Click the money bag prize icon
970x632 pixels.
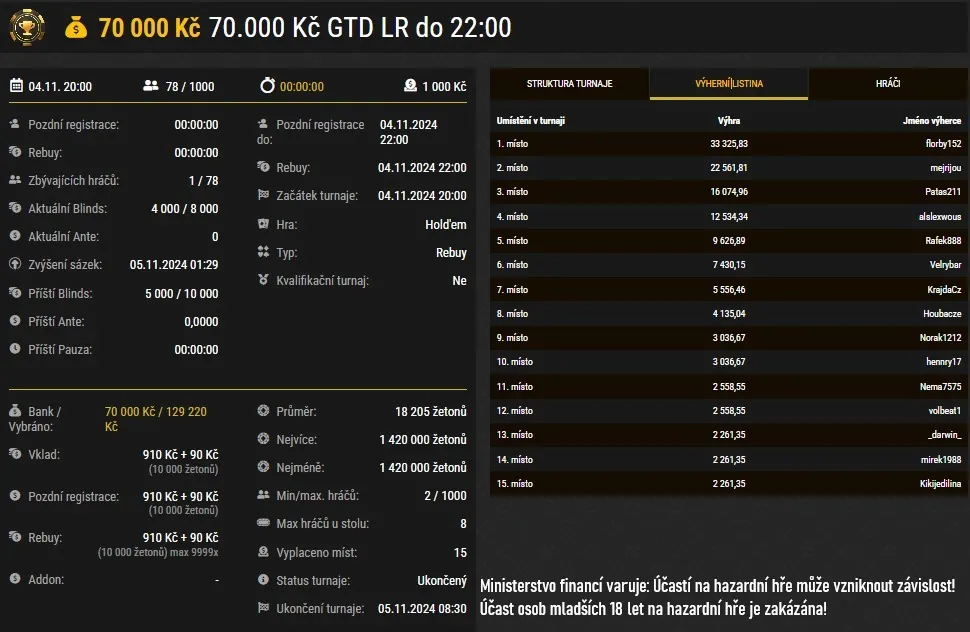[77, 28]
